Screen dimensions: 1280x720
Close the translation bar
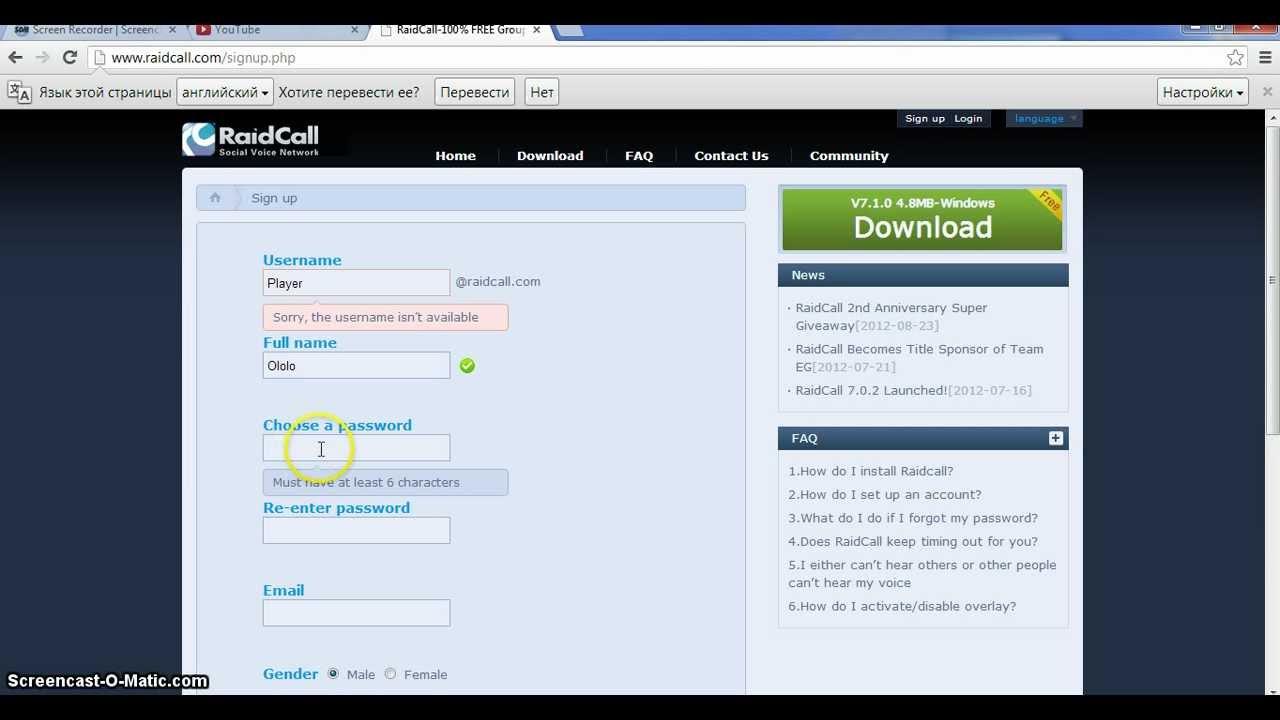1267,92
